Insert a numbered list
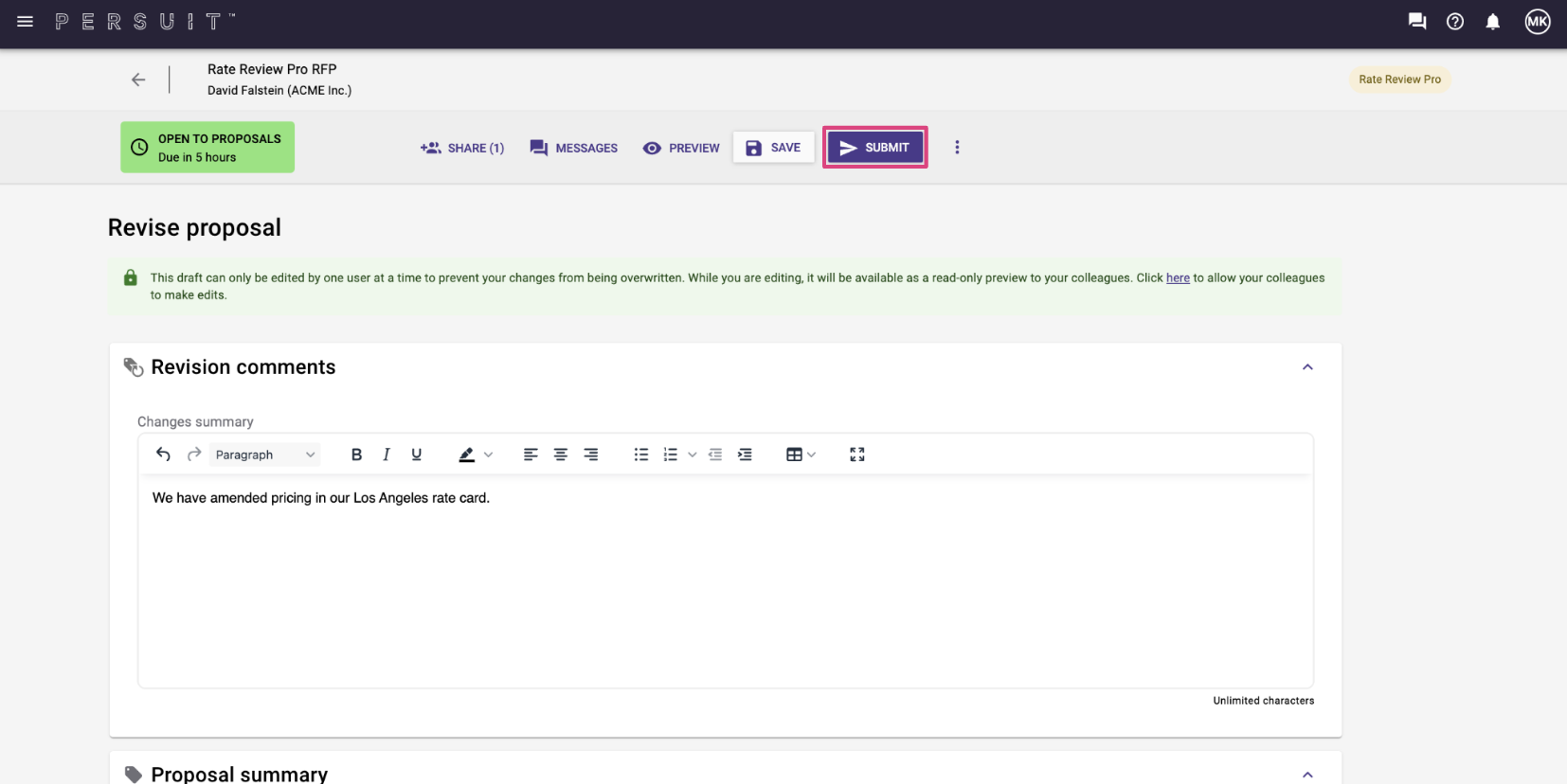This screenshot has height=784, width=1567. tap(671, 454)
